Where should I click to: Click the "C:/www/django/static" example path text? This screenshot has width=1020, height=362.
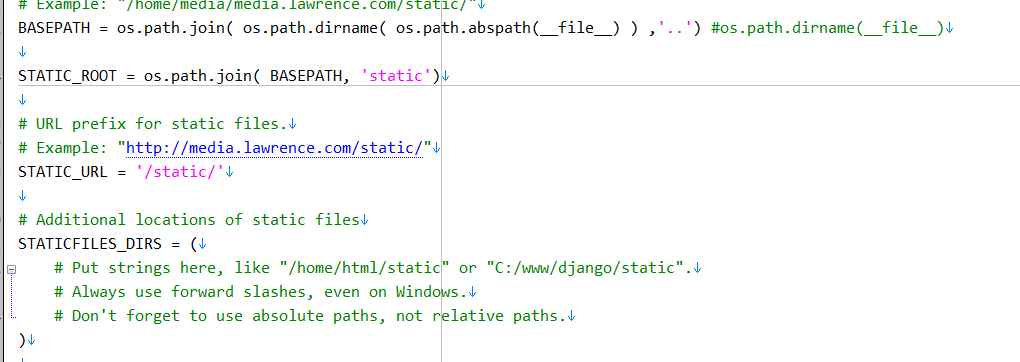pos(585,268)
